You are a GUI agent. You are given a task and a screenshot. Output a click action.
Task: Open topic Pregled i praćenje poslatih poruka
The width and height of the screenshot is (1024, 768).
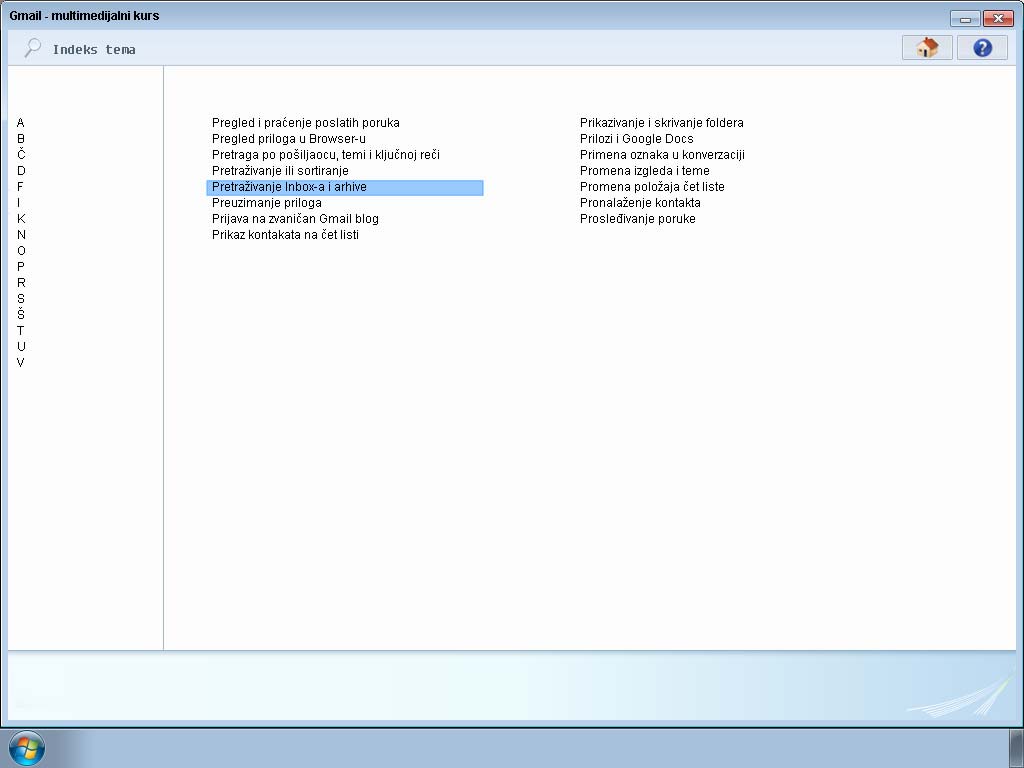(x=305, y=123)
